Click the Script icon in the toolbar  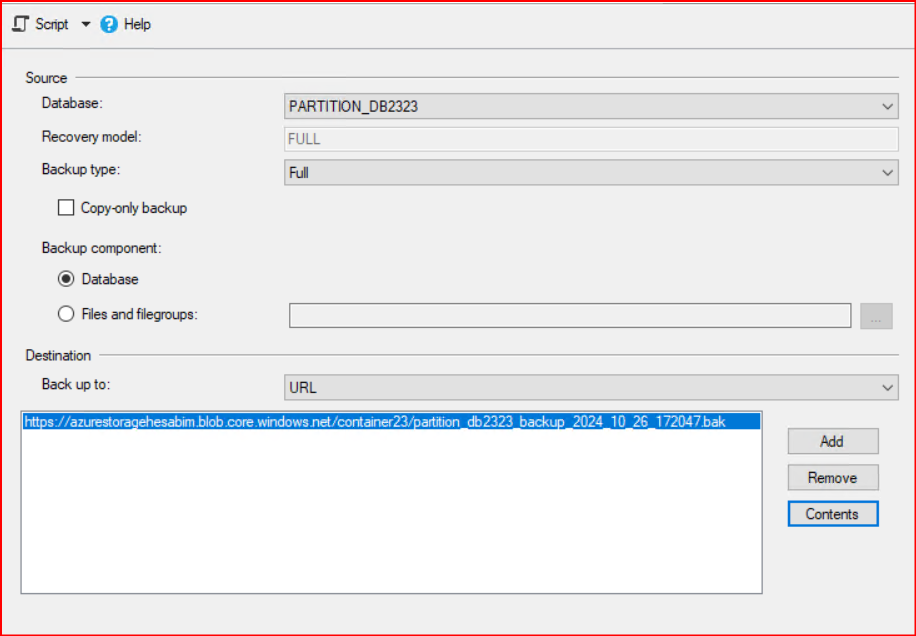[20, 24]
